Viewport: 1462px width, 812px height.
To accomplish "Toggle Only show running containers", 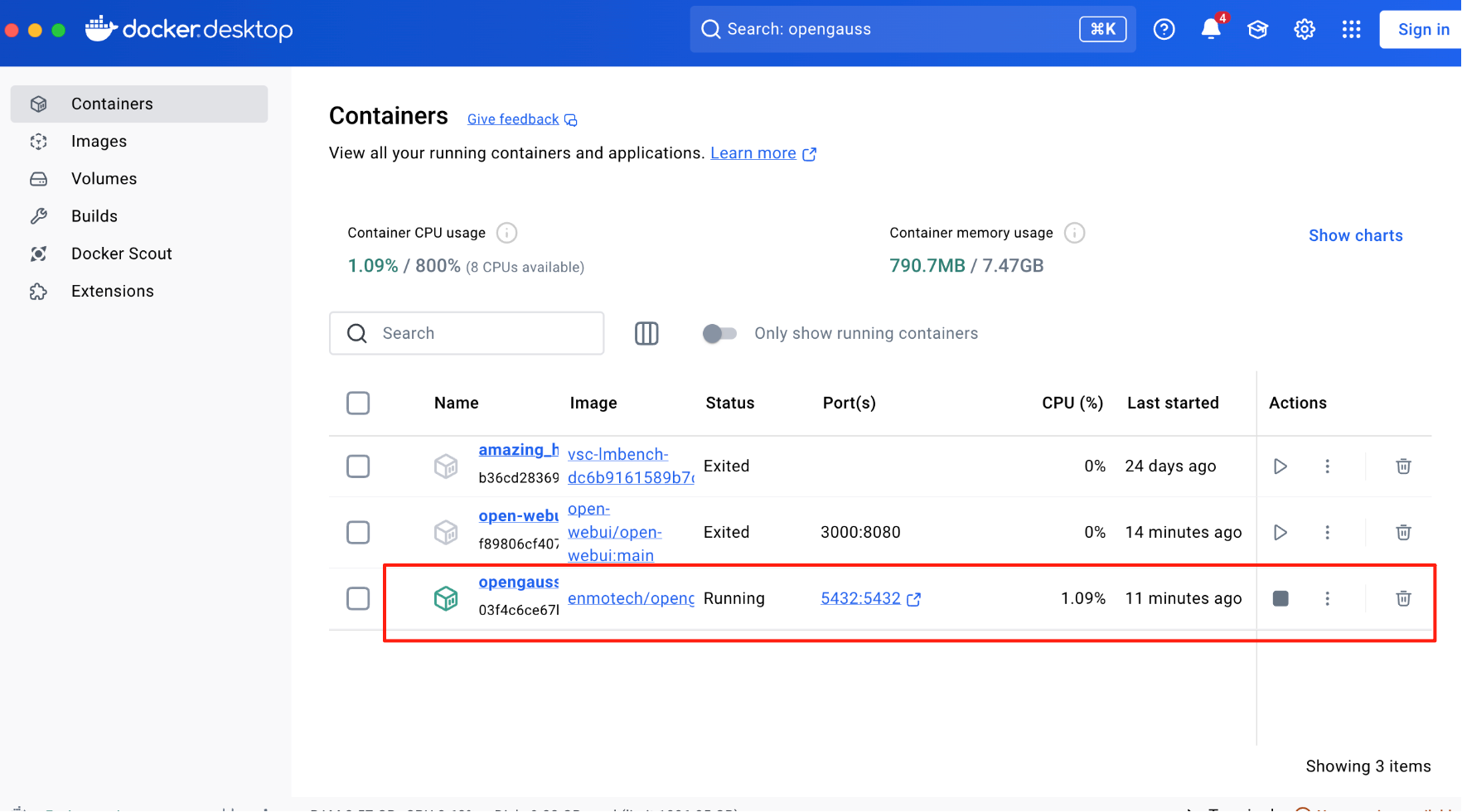I will pyautogui.click(x=719, y=333).
